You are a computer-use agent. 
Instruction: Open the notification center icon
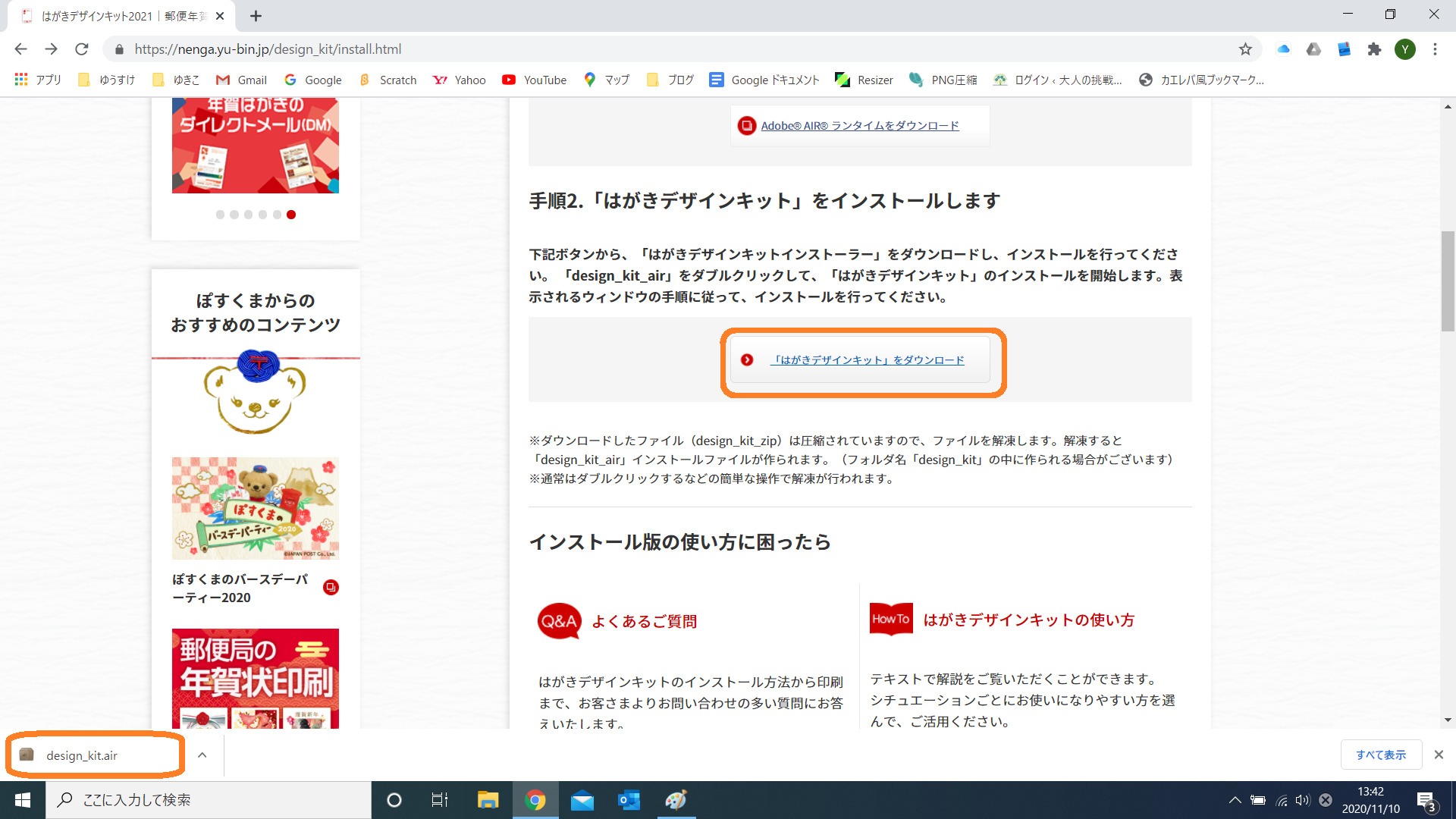pos(1426,801)
